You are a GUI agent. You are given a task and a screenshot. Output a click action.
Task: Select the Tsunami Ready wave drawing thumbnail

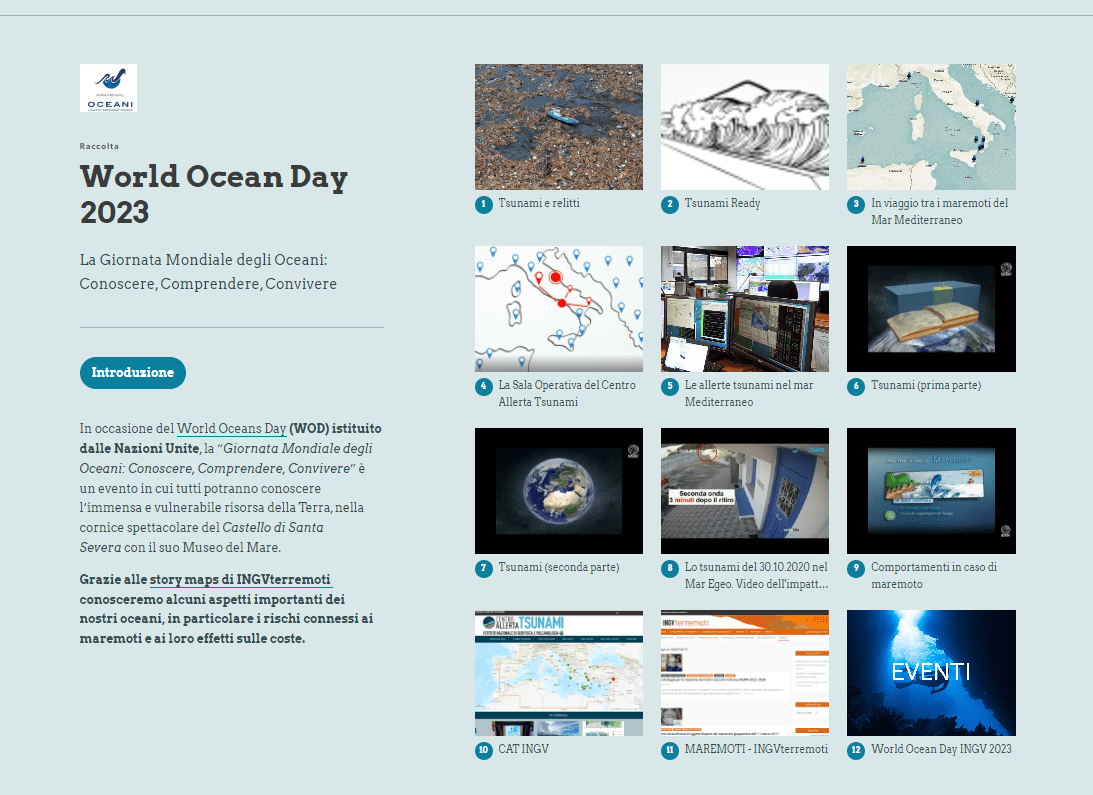point(744,127)
